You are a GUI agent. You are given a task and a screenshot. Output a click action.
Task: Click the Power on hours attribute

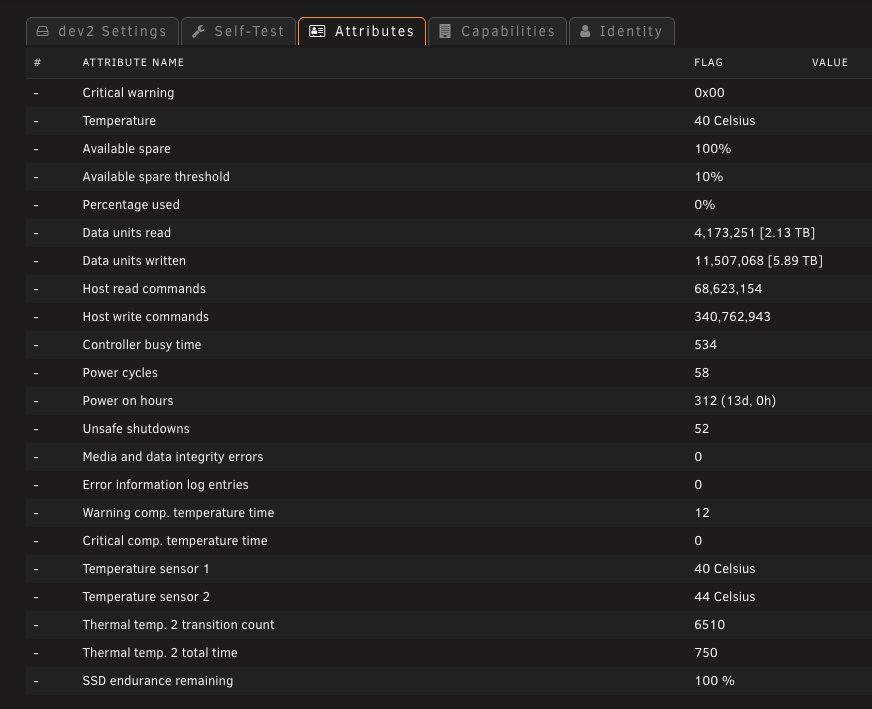(127, 401)
